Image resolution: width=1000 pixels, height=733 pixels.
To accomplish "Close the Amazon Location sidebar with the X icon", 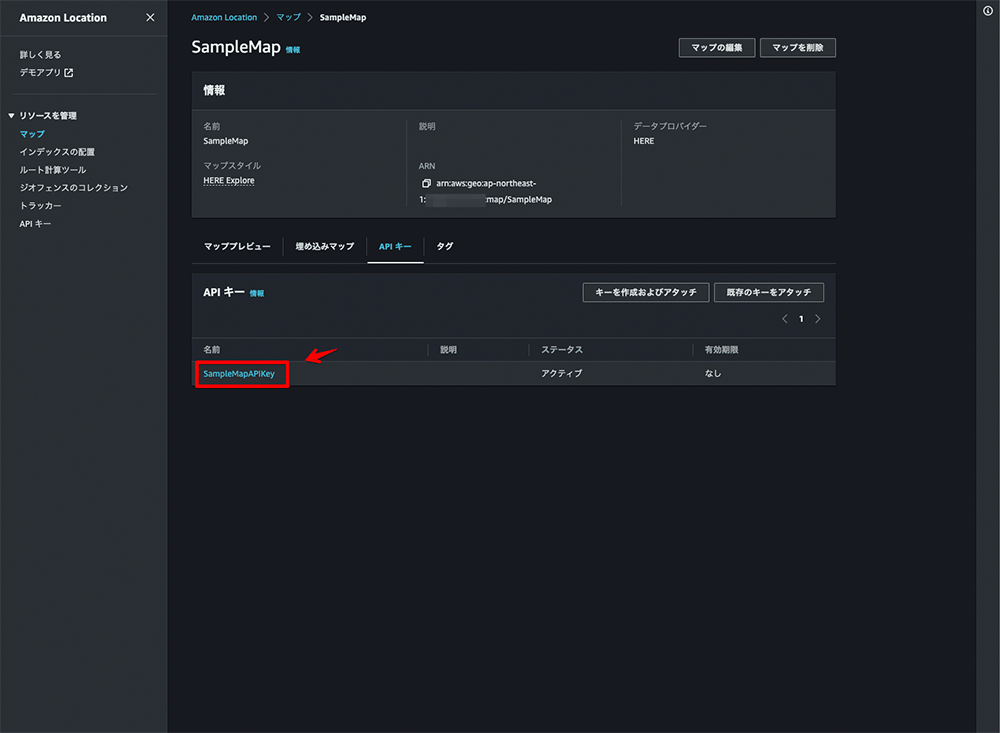I will pos(151,17).
